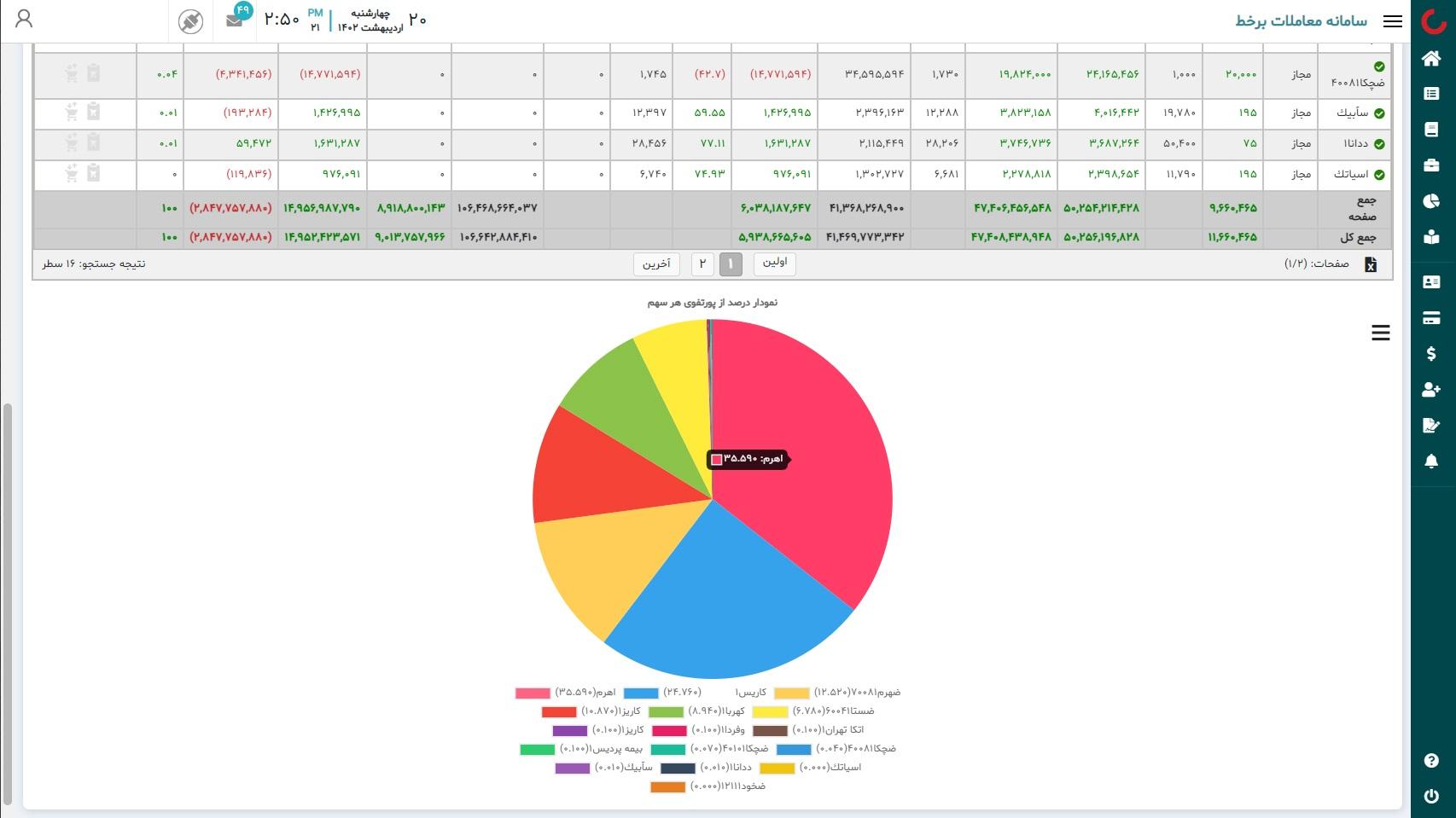Toggle the hamburger menu next to the title
Viewport: 1456px width, 818px height.
tap(1393, 21)
